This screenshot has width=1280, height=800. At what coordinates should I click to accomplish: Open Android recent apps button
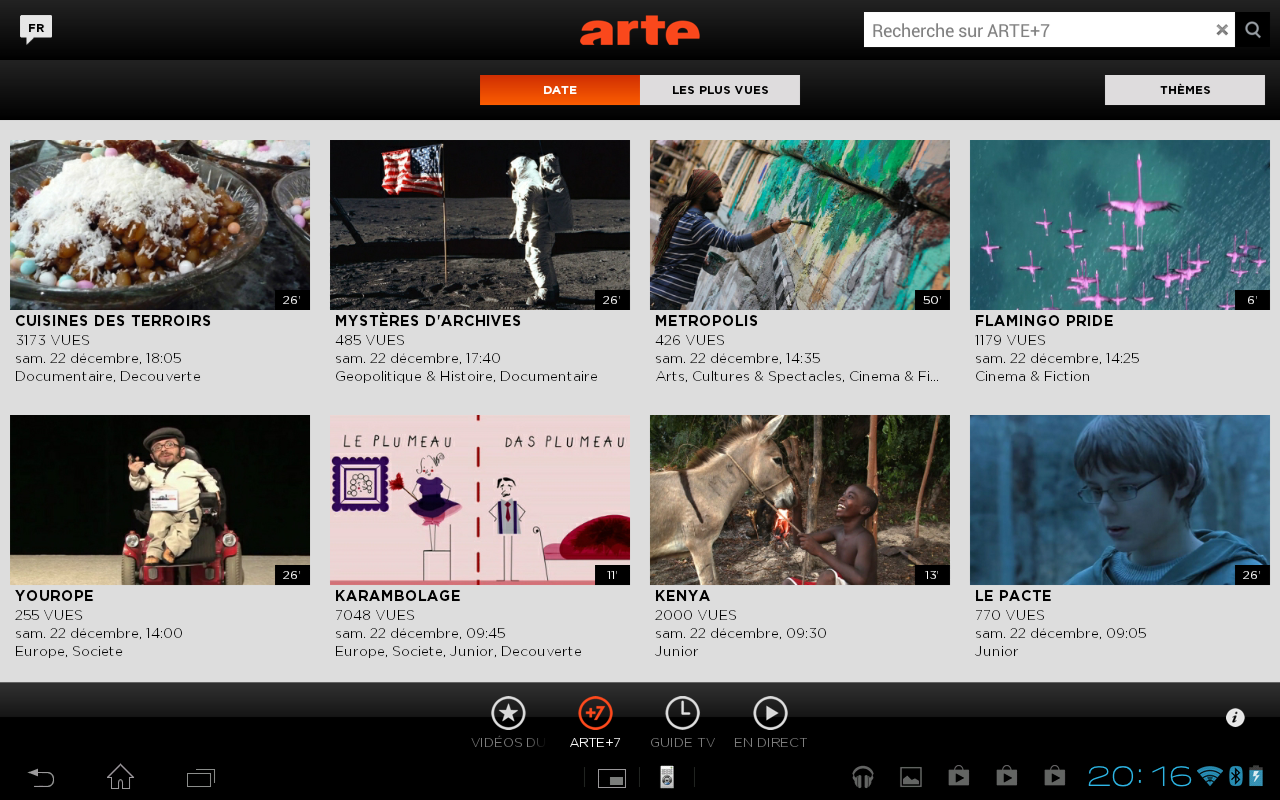click(x=201, y=777)
